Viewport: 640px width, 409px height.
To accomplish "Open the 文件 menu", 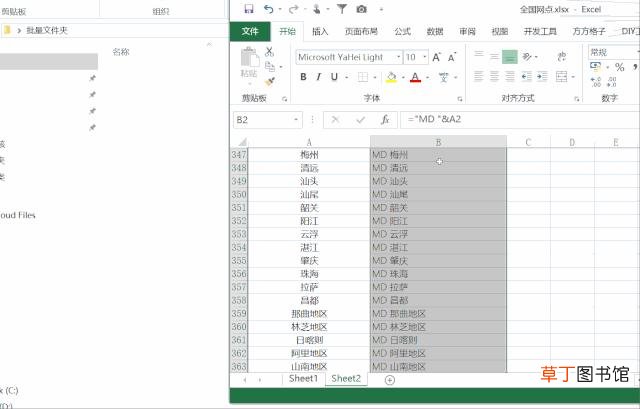I will click(x=250, y=31).
